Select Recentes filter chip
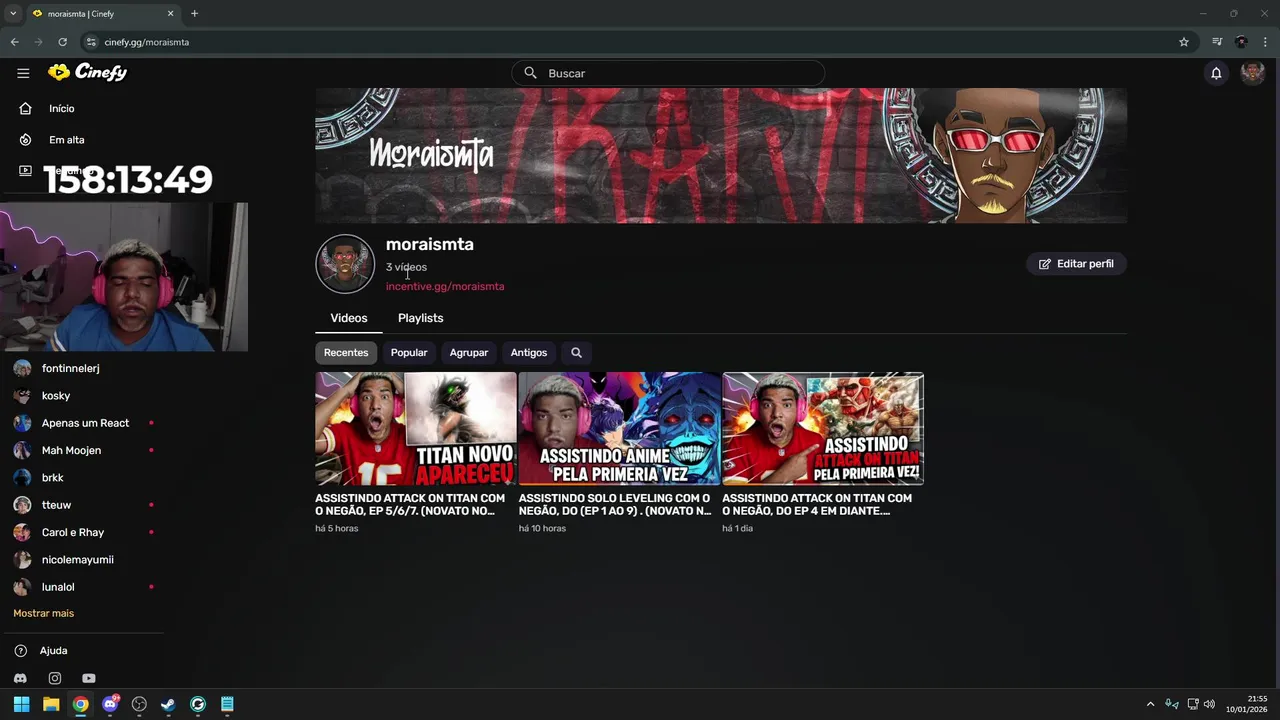 tap(346, 352)
